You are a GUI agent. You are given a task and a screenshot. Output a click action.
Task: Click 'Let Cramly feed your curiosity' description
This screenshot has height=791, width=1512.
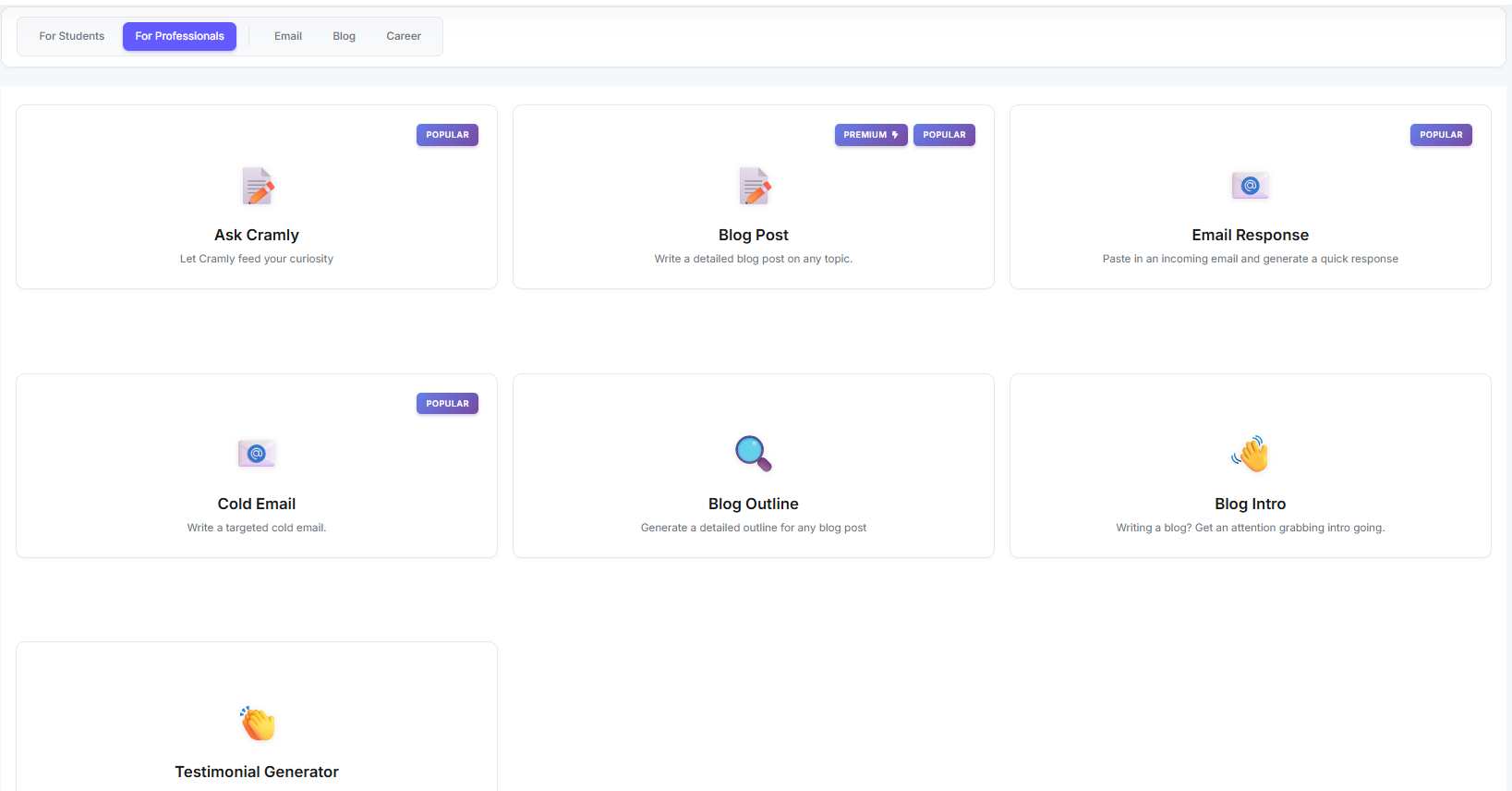point(257,259)
